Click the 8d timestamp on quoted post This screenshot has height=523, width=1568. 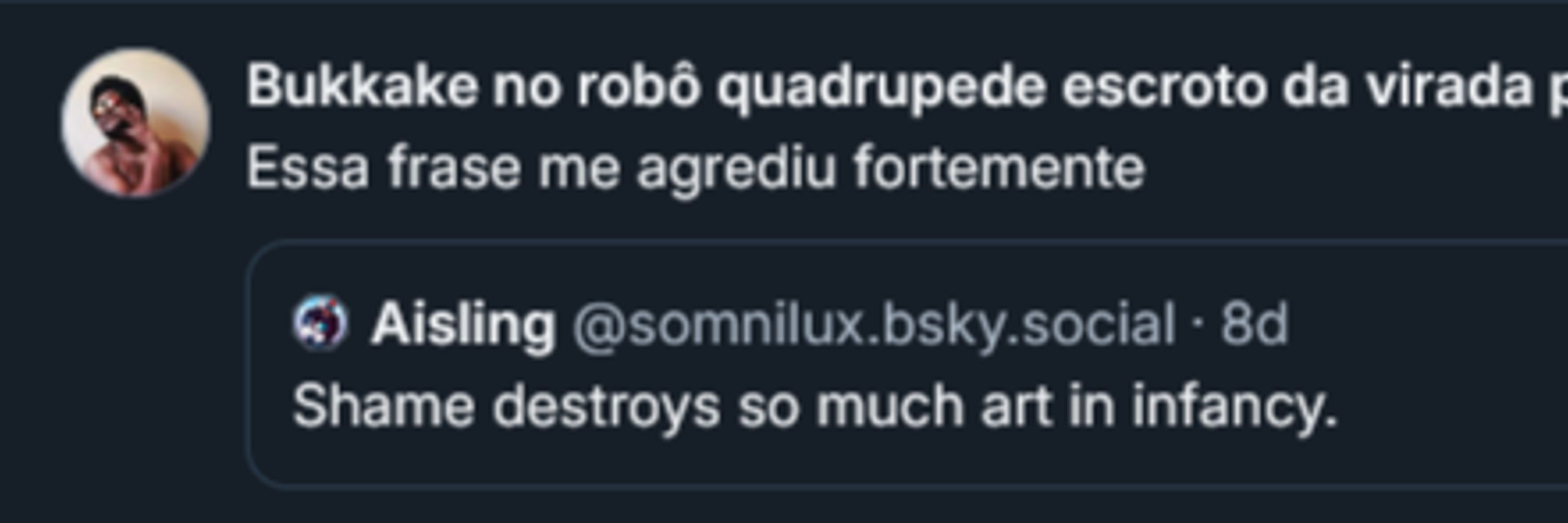coord(1254,324)
